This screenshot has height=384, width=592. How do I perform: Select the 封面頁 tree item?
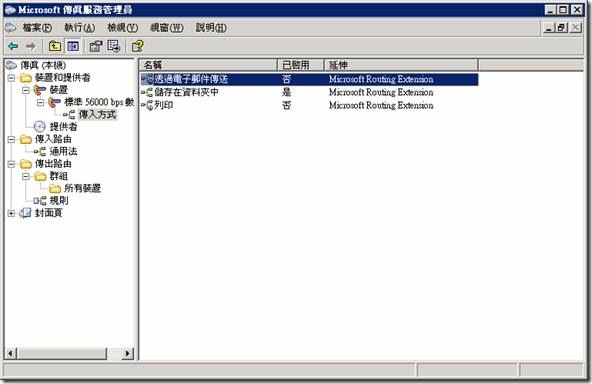(48, 213)
